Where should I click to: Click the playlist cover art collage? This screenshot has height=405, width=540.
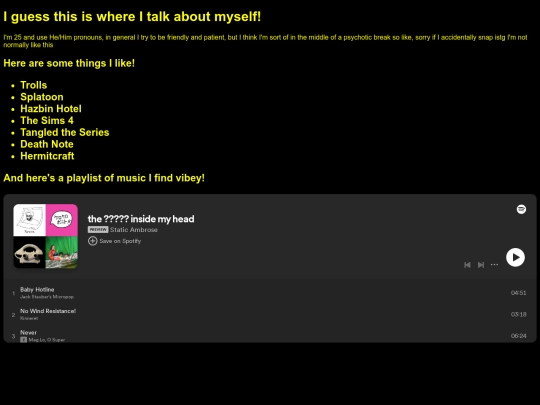45,236
